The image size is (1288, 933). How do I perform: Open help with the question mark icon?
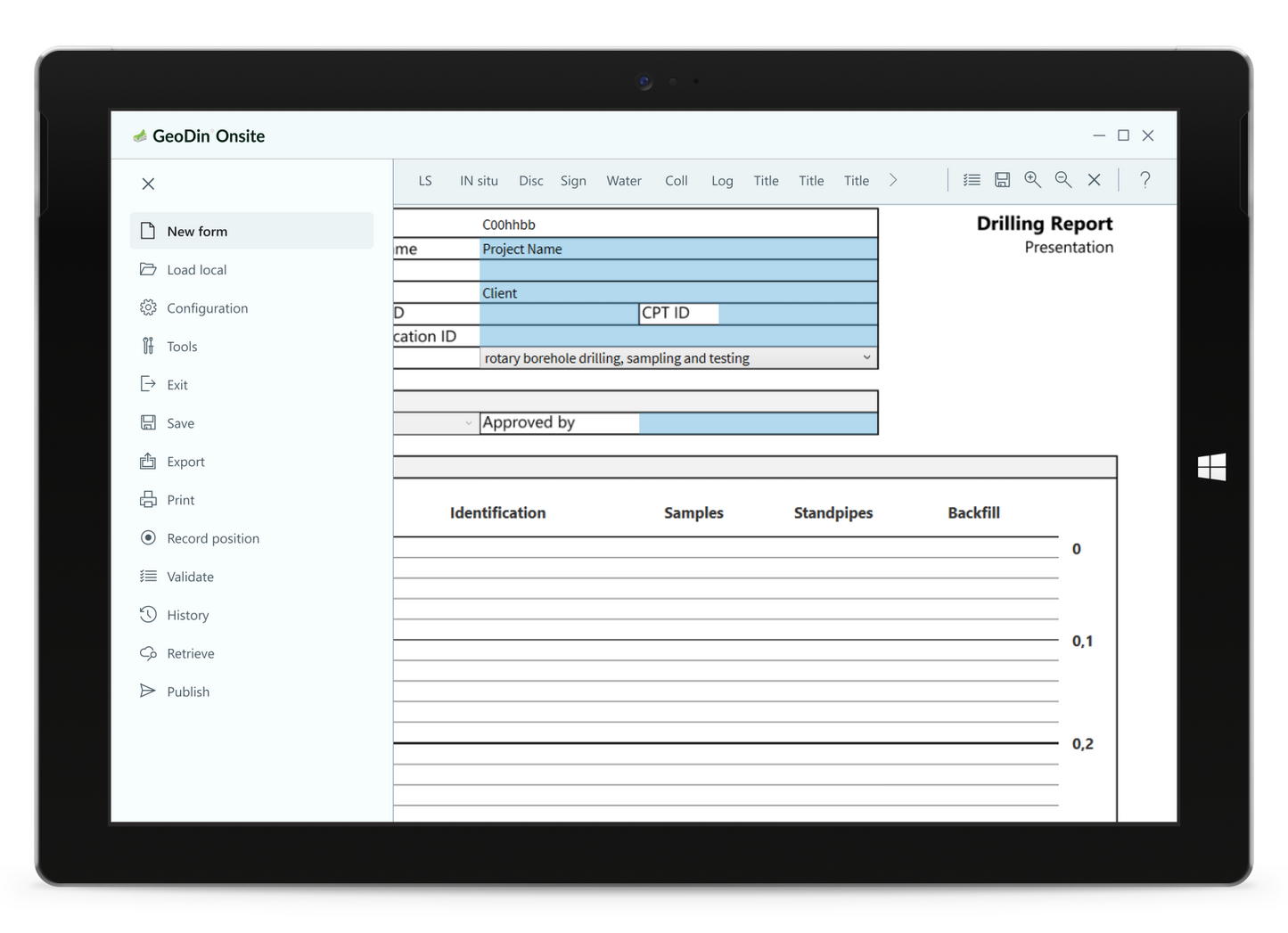click(x=1144, y=180)
